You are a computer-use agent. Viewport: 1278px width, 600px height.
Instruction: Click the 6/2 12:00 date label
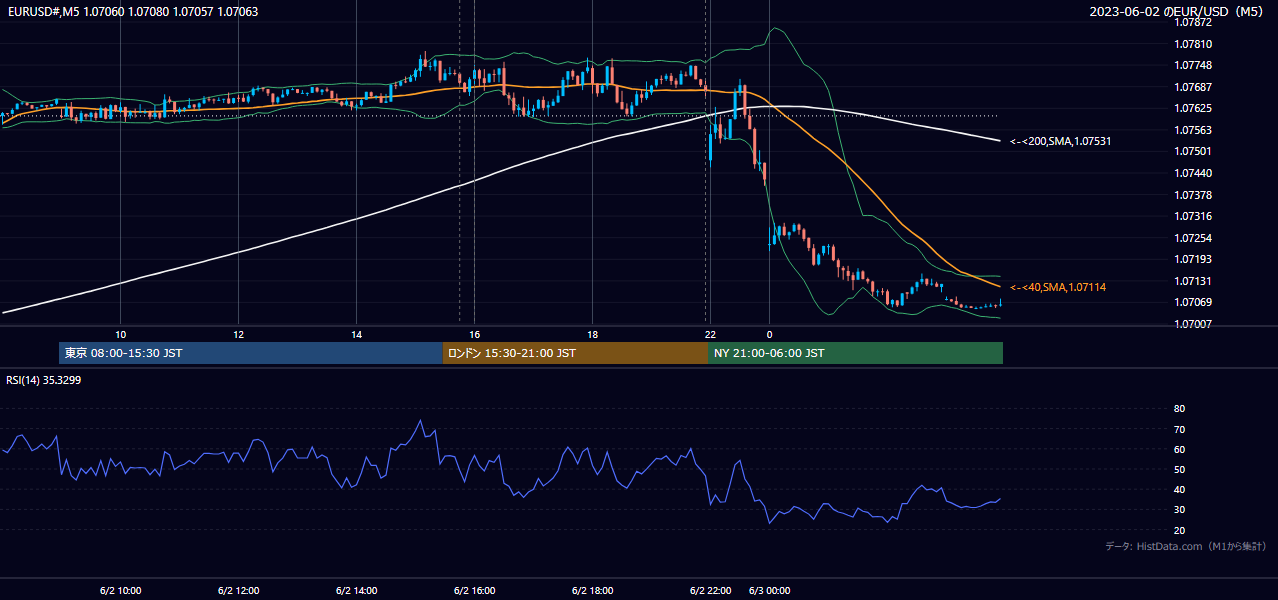click(238, 590)
